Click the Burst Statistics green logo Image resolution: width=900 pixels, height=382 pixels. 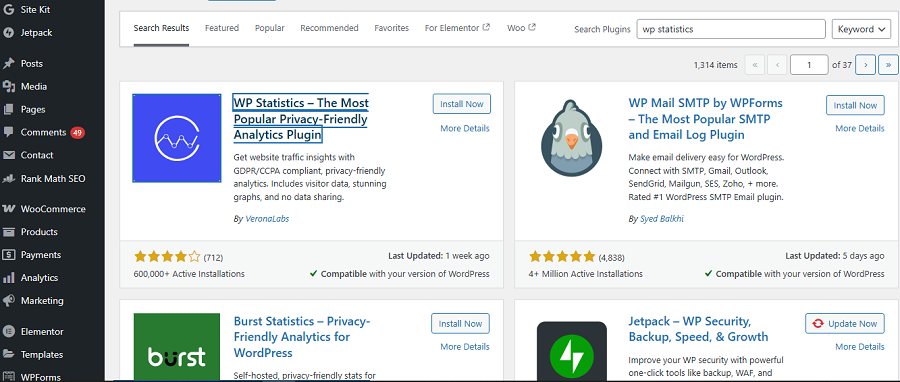pyautogui.click(x=177, y=347)
